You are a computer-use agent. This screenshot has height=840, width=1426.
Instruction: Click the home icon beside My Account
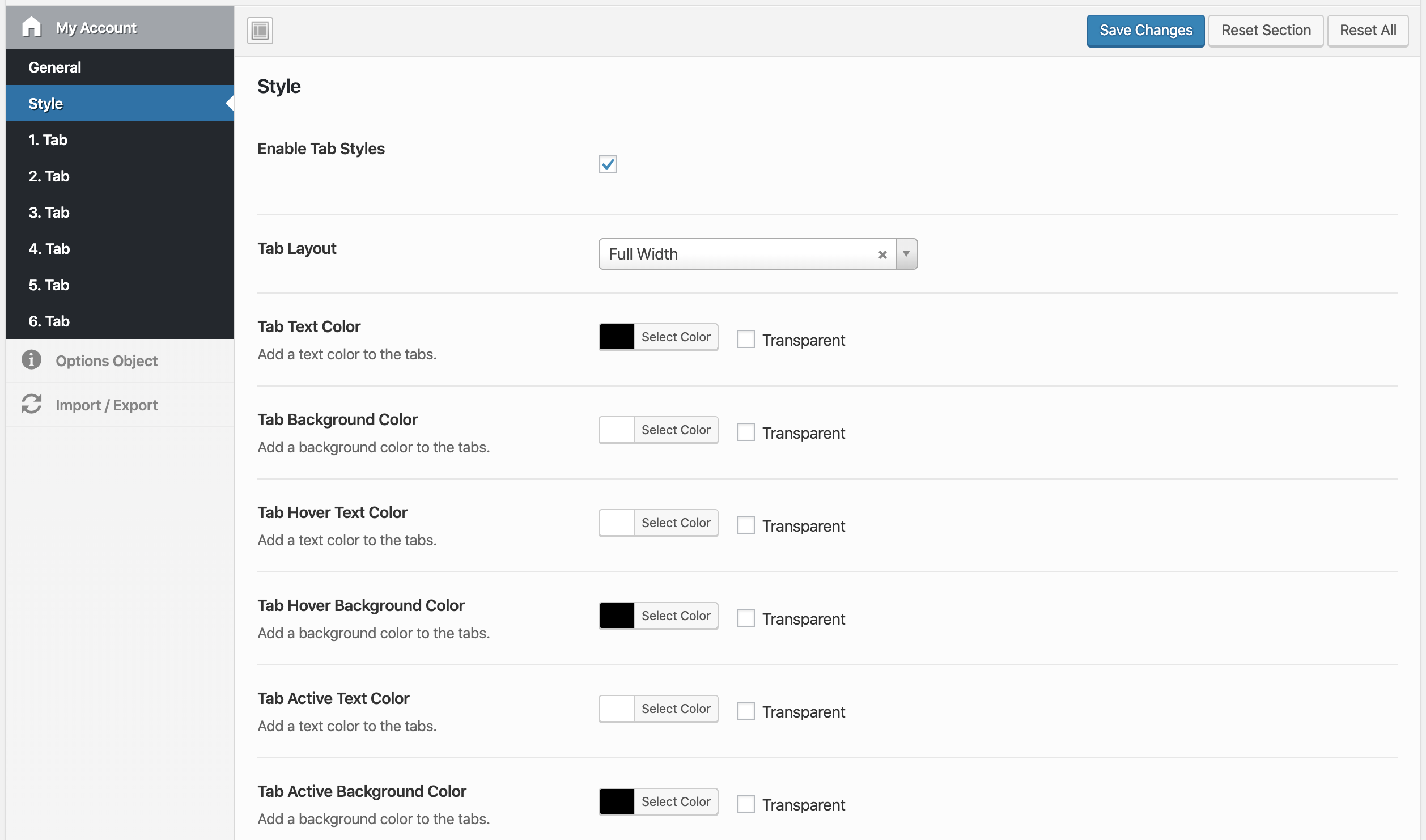(x=31, y=27)
